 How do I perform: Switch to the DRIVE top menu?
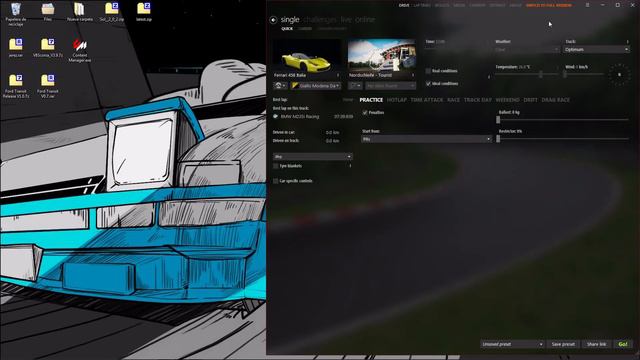[404, 5]
